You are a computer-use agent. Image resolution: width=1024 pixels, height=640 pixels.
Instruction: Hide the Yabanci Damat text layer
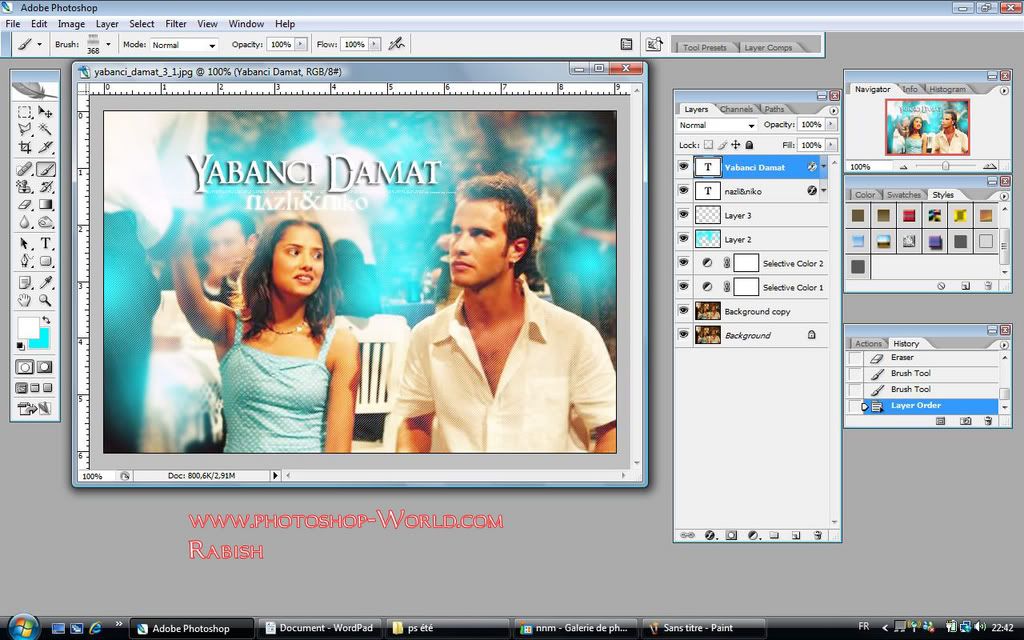tap(683, 167)
